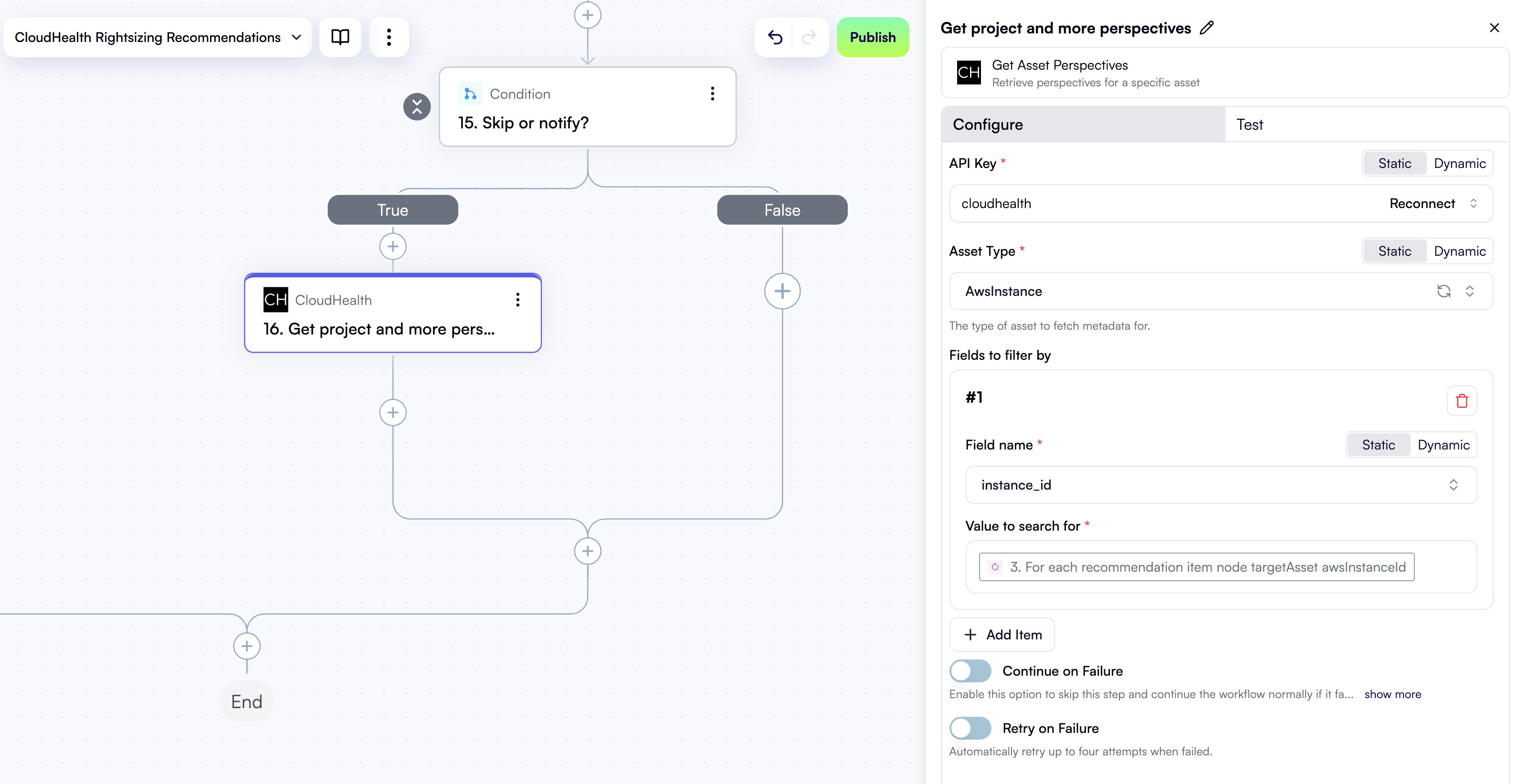Click the pencil icon to rename the step
This screenshot has height=784, width=1518.
coord(1207,28)
